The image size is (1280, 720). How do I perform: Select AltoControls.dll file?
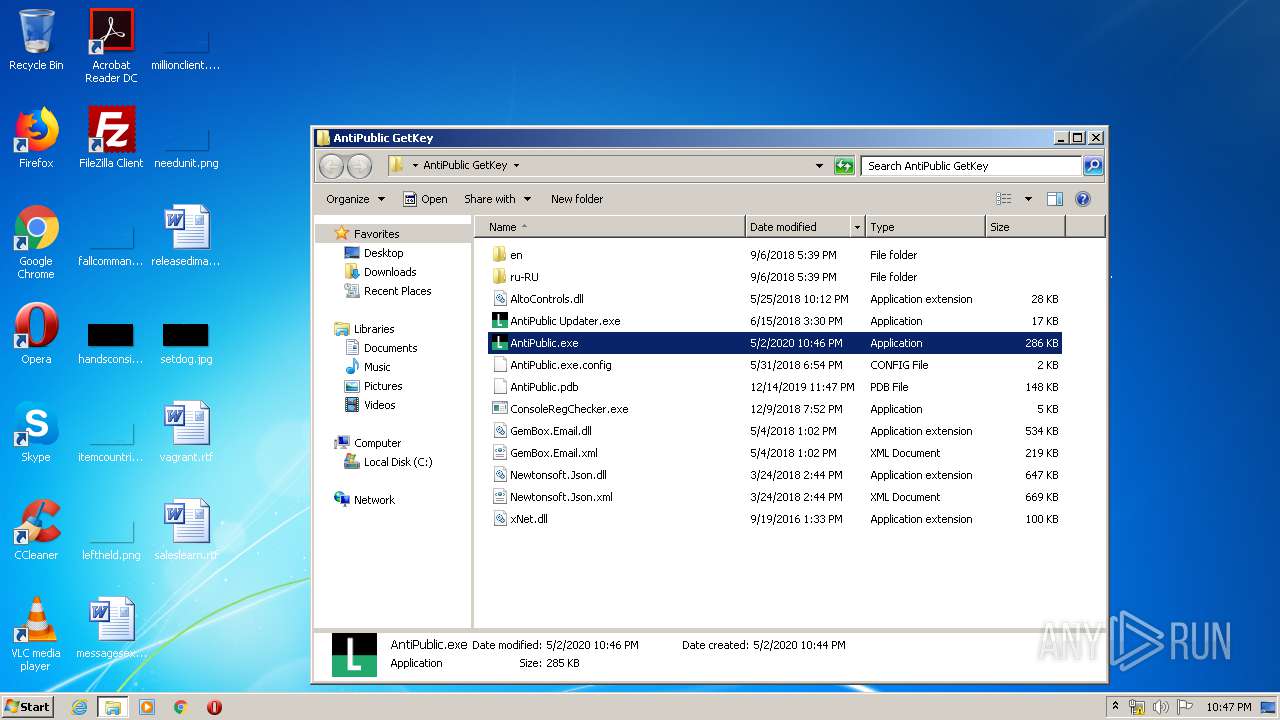pos(774,299)
